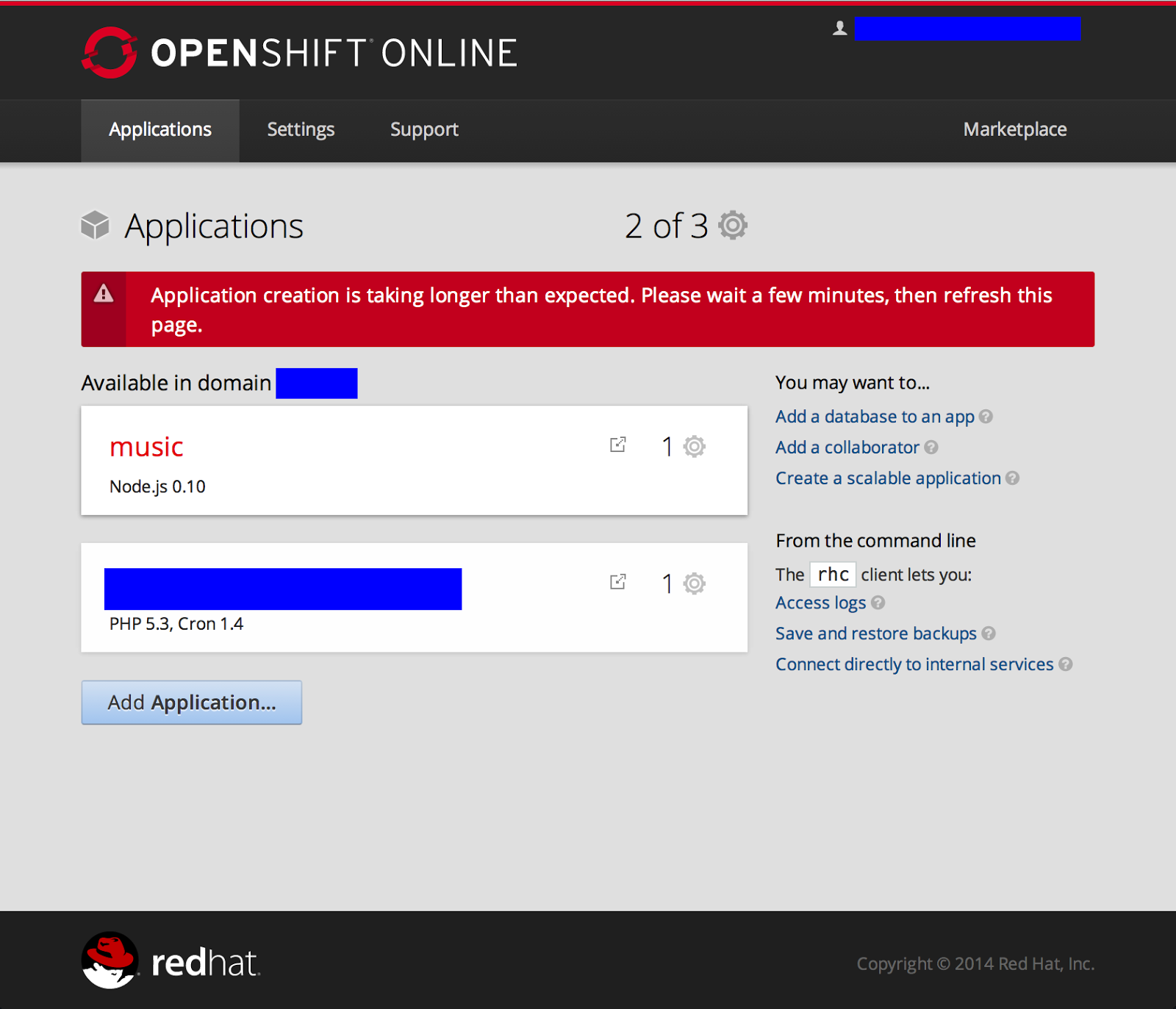The image size is (1176, 1009).
Task: Click the 'Node.js 0.10' cartridge text
Action: click(157, 486)
